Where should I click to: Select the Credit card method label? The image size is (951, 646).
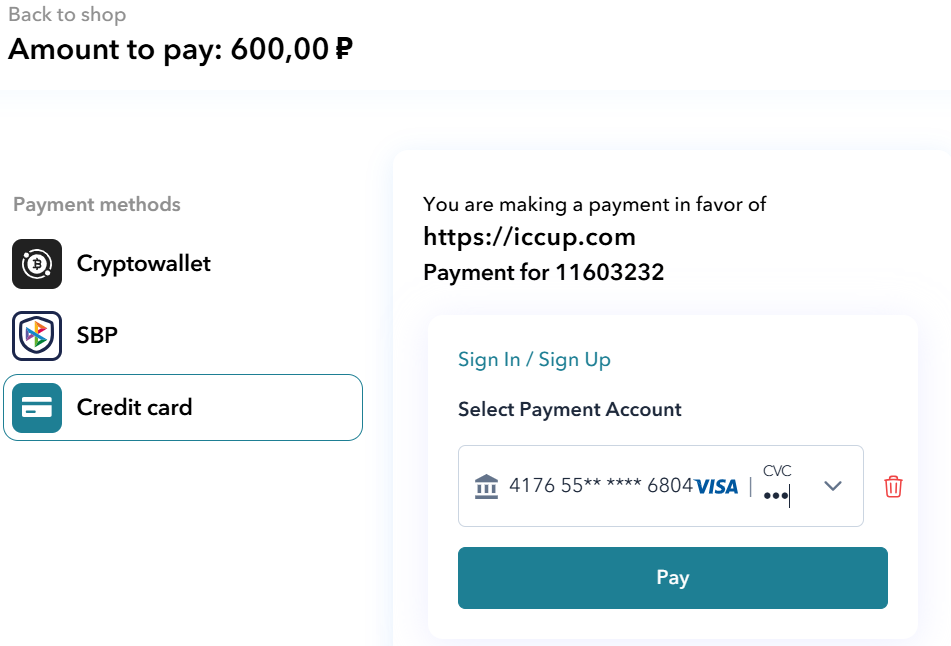click(134, 408)
